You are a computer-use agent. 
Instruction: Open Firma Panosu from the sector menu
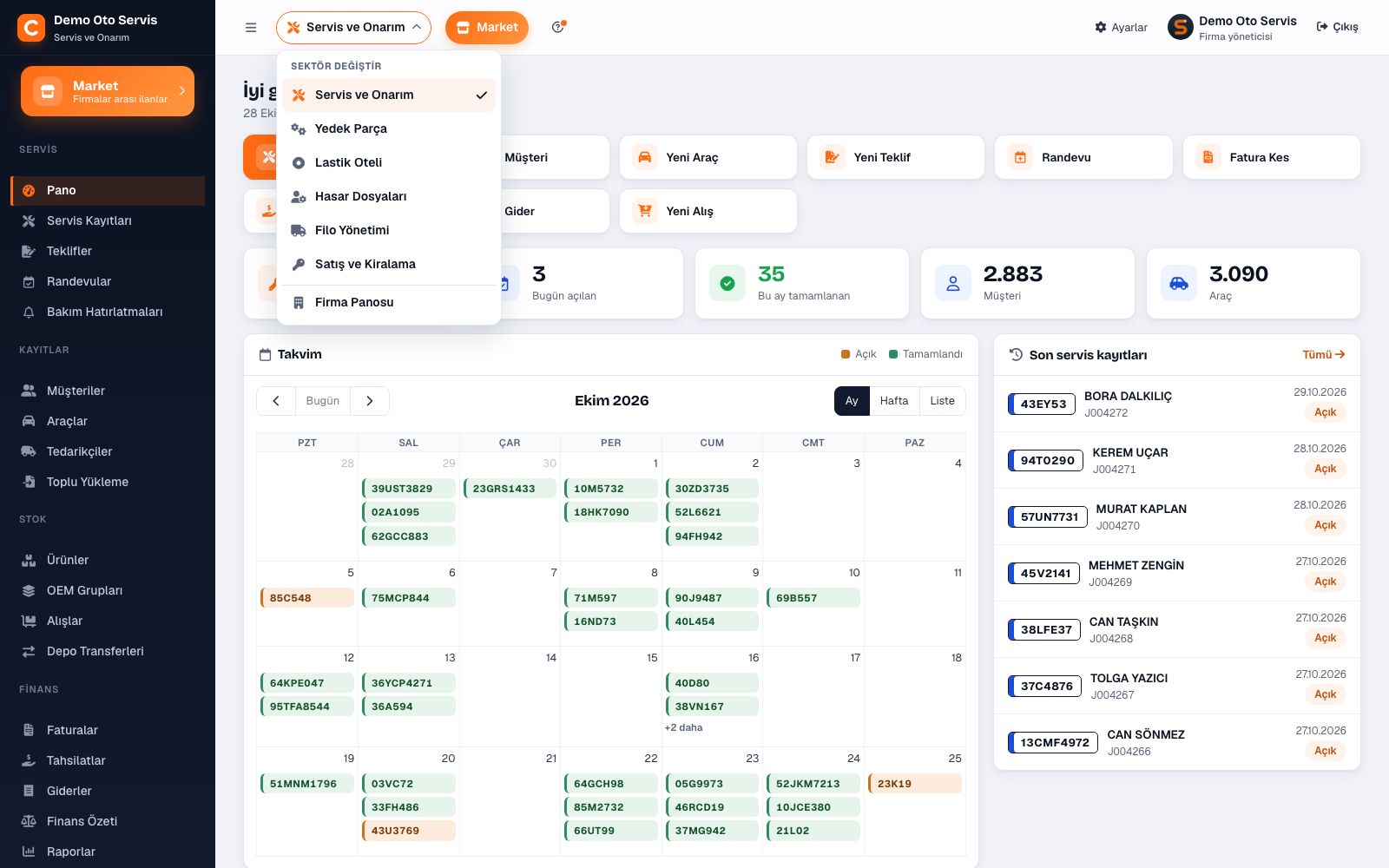click(x=389, y=302)
